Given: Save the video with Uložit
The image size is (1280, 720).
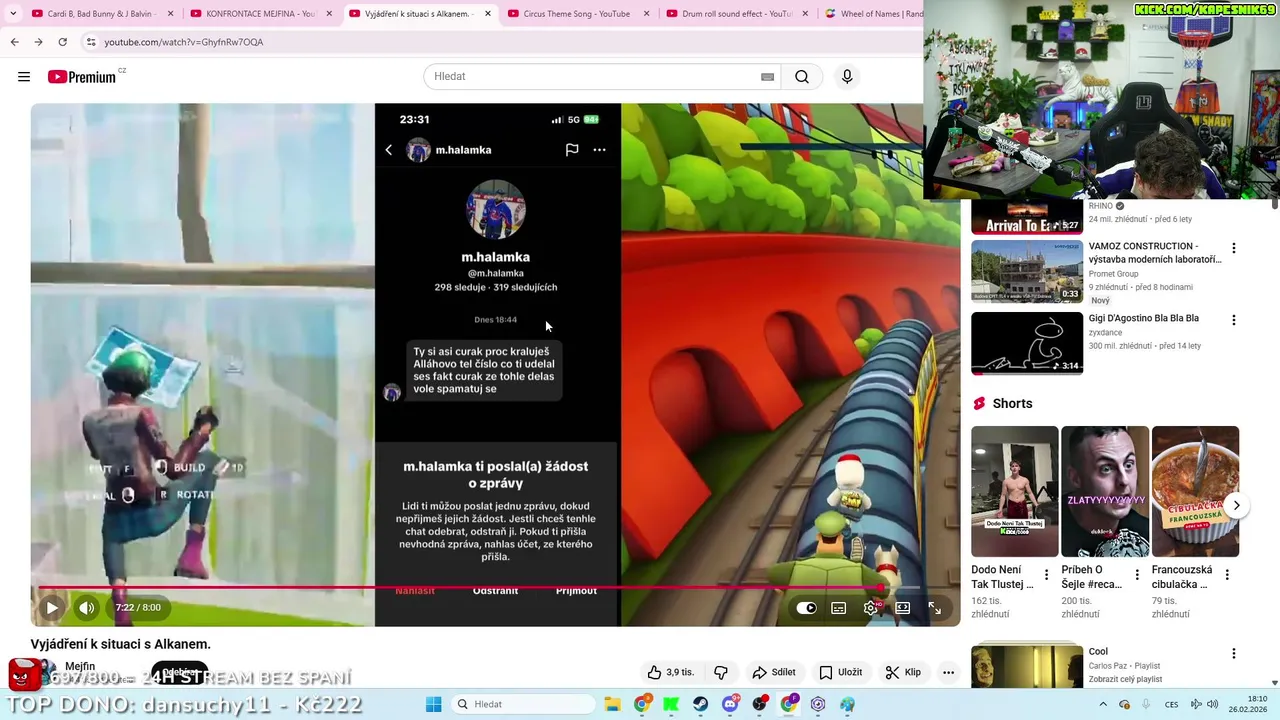Looking at the screenshot, I should [841, 672].
